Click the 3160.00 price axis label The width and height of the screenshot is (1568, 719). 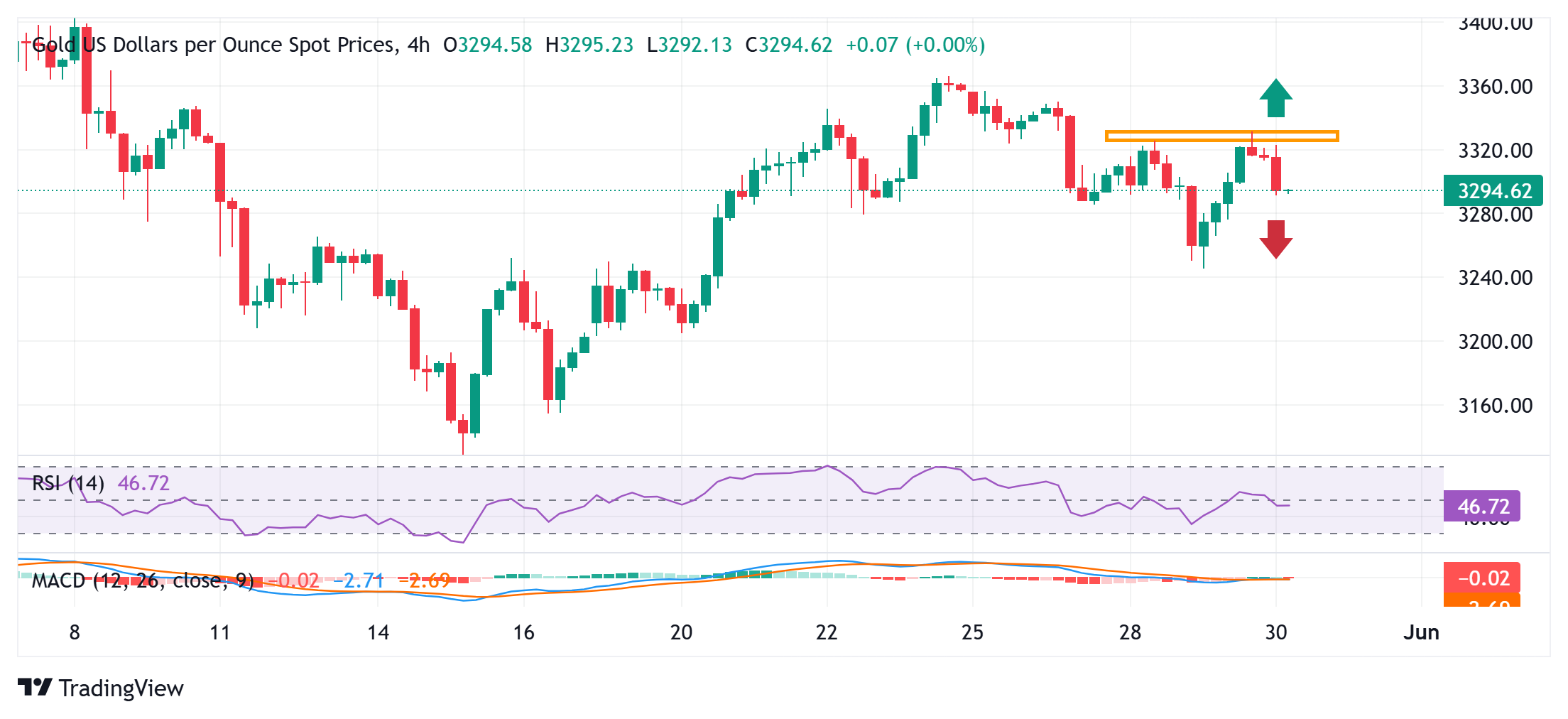[1494, 406]
